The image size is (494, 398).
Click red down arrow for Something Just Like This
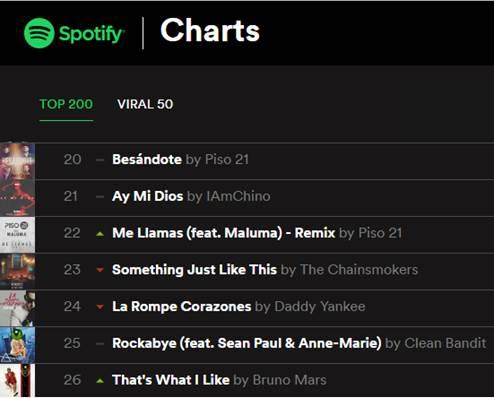click(x=100, y=270)
